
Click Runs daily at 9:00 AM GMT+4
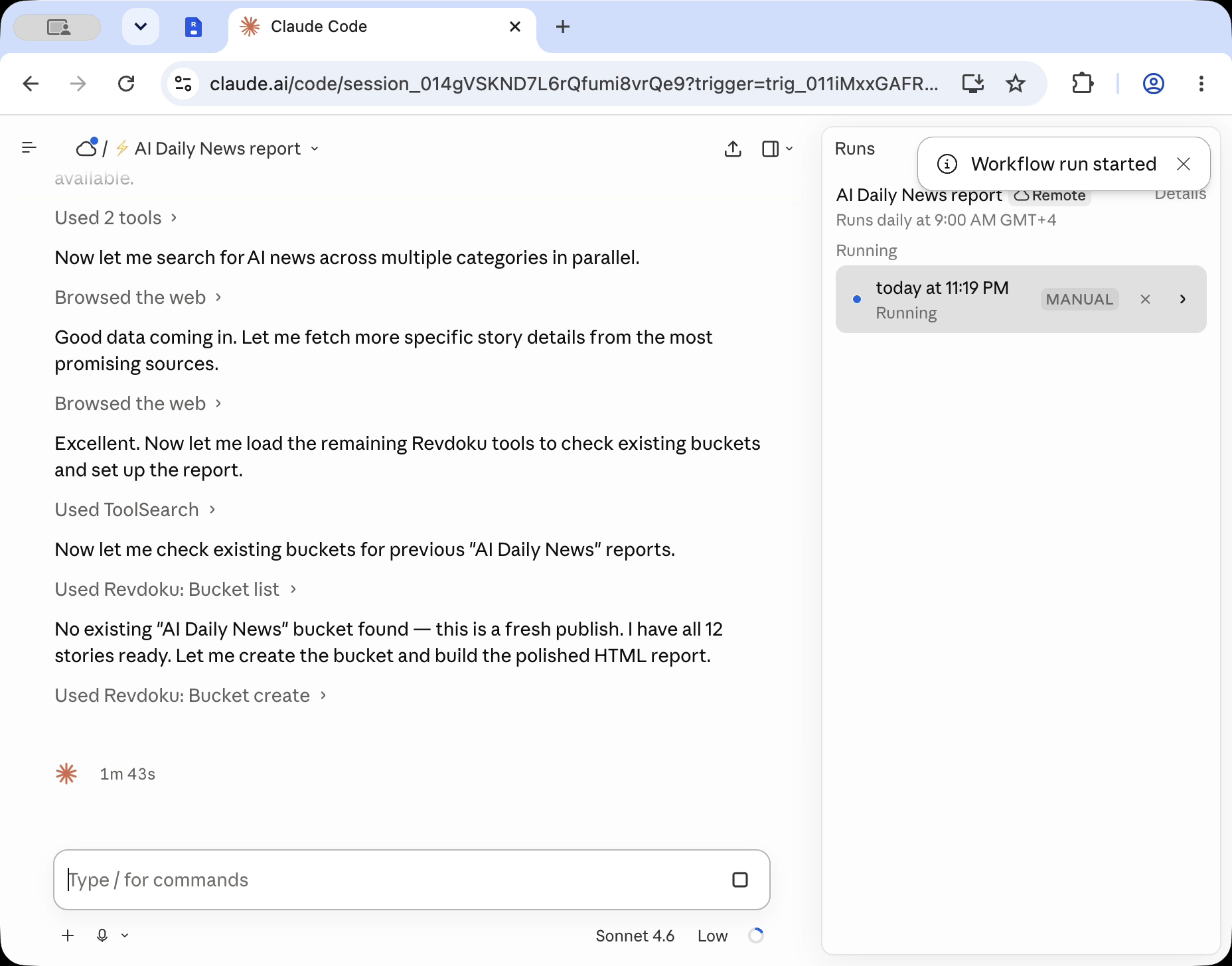[x=946, y=220]
